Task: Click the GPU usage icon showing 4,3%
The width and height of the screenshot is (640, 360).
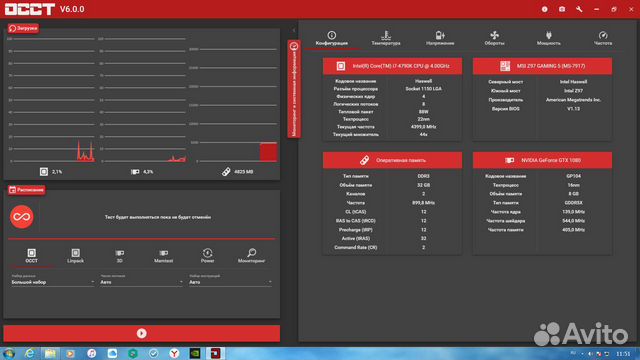Action: [x=135, y=172]
